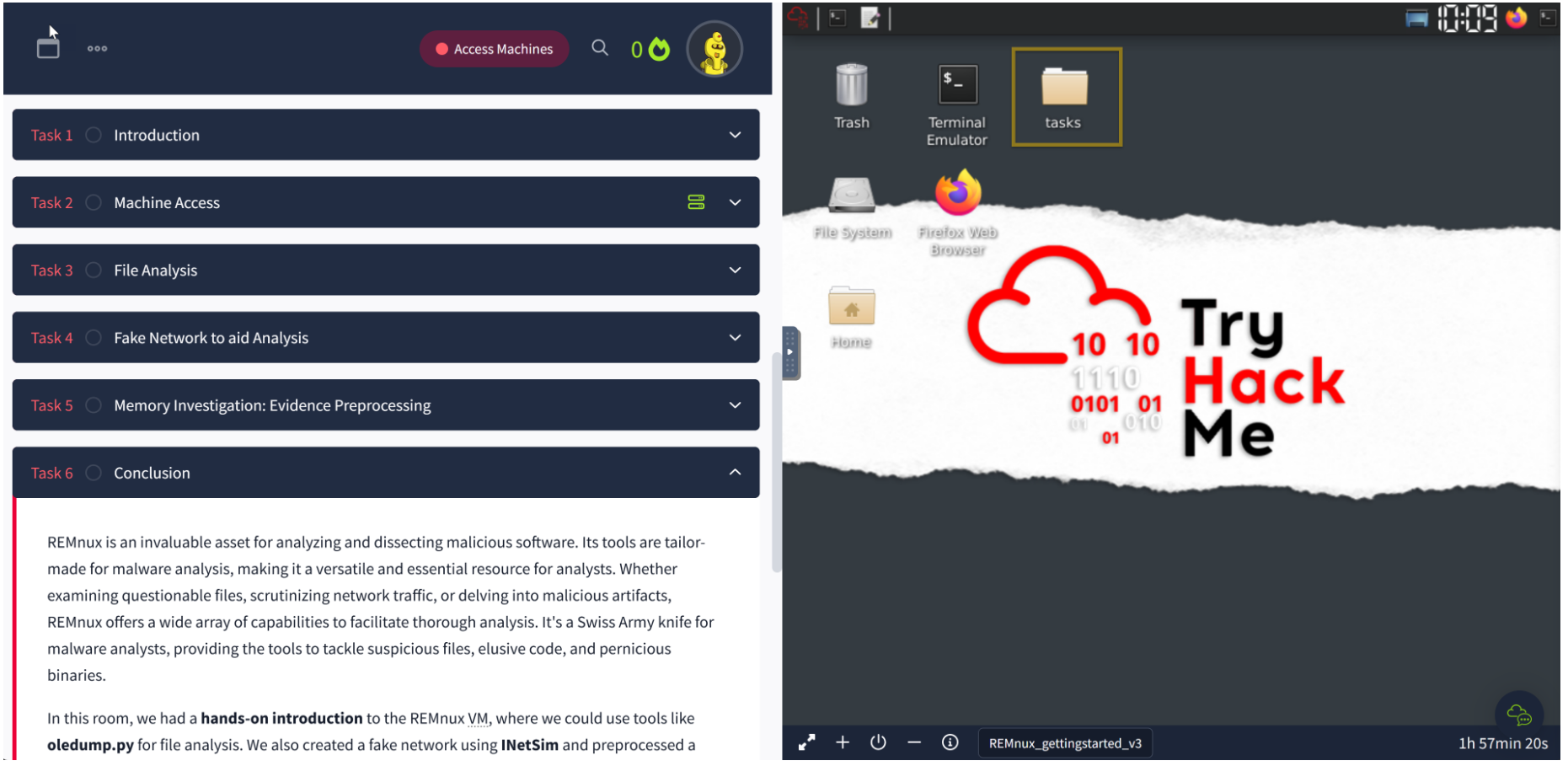1568x766 pixels.
Task: Select the Conclusion task title
Action: click(152, 473)
